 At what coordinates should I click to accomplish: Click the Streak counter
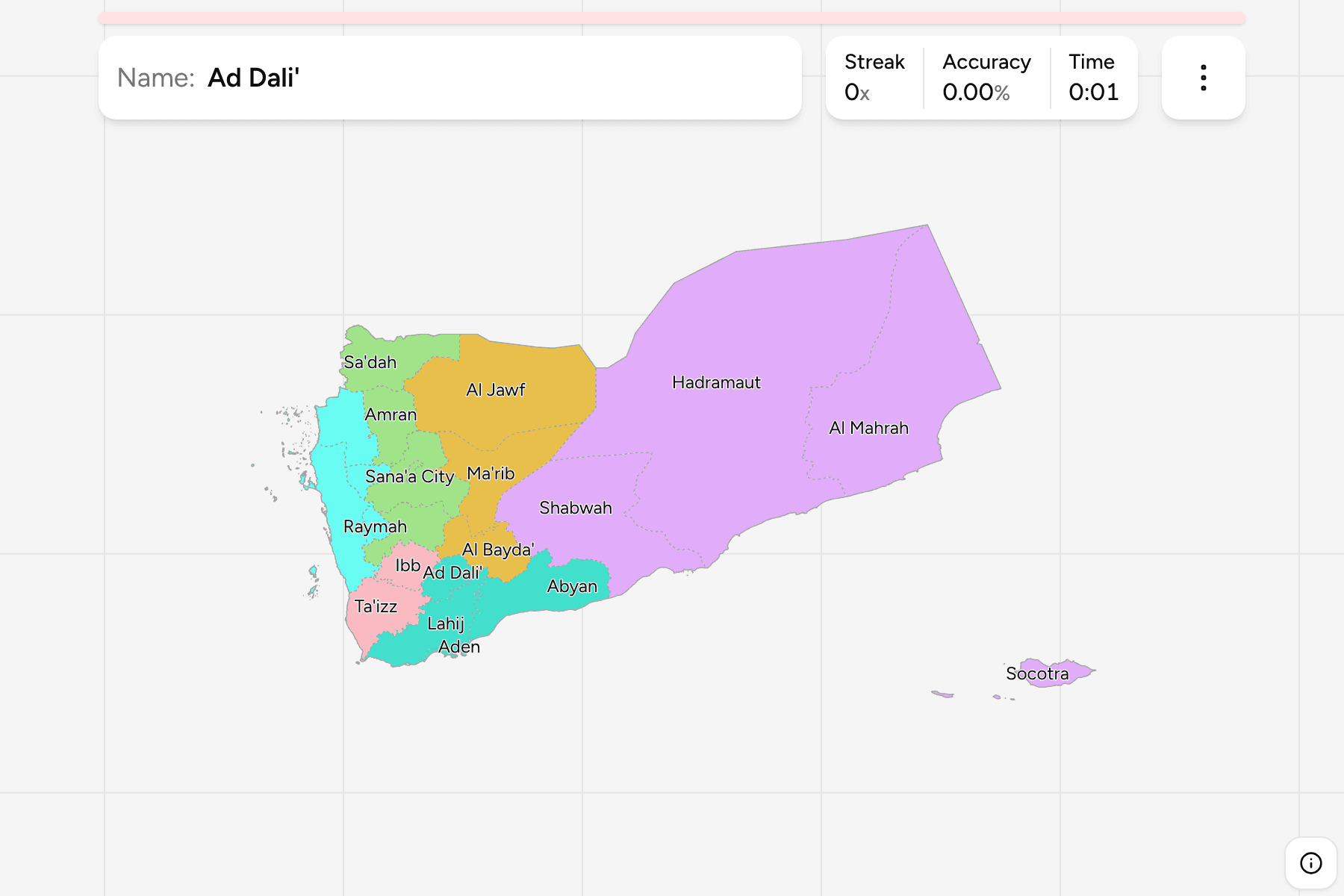click(874, 78)
